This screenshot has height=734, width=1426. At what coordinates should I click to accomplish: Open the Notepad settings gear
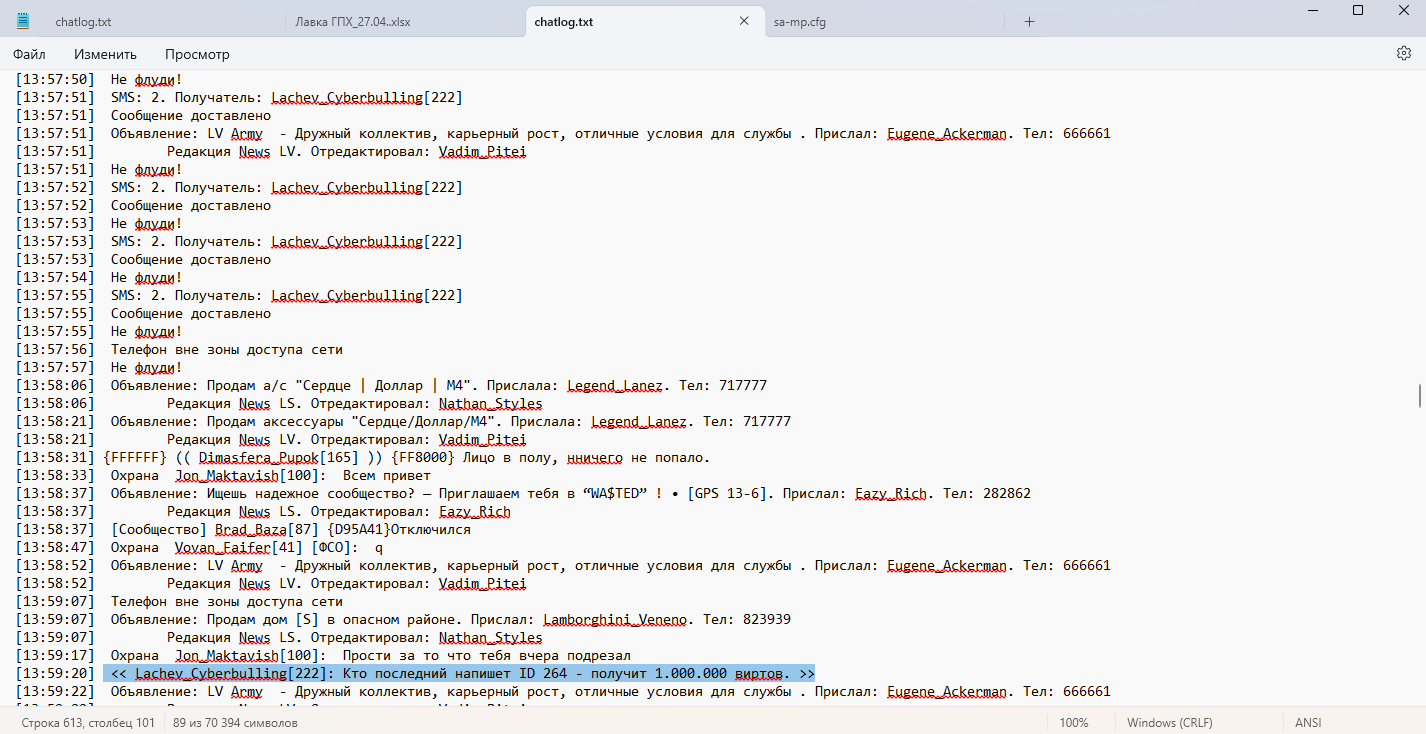point(1403,54)
